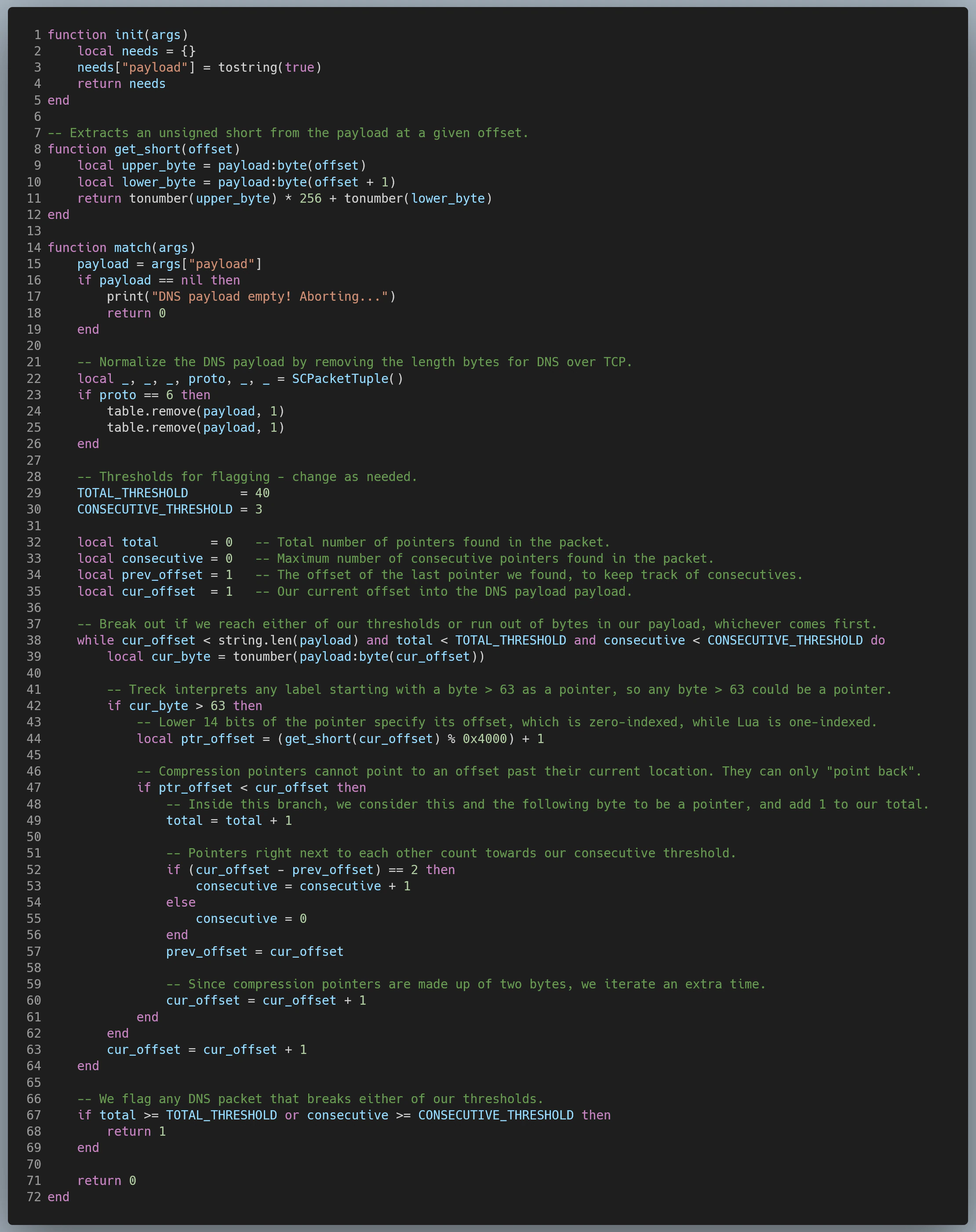Click the 'end' closing the while loop, line 64

(88, 1066)
